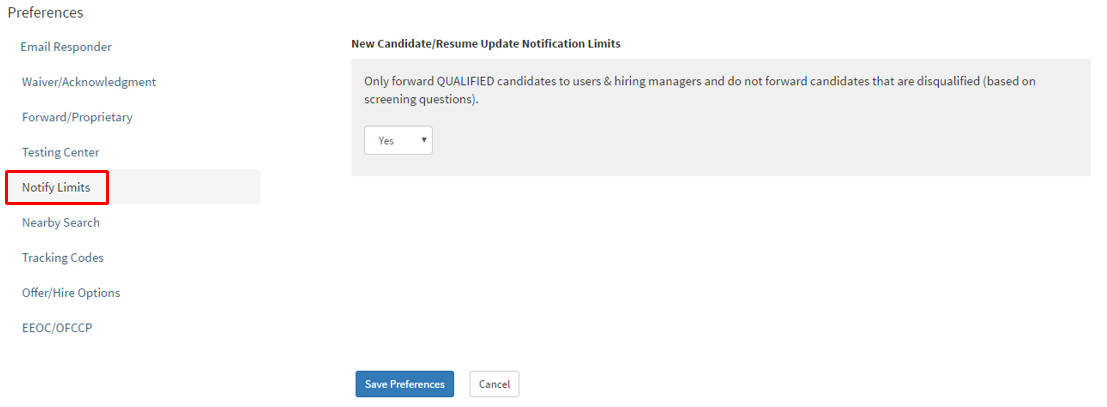This screenshot has width=1107, height=407.
Task: Open the Email Responder preferences
Action: [66, 47]
